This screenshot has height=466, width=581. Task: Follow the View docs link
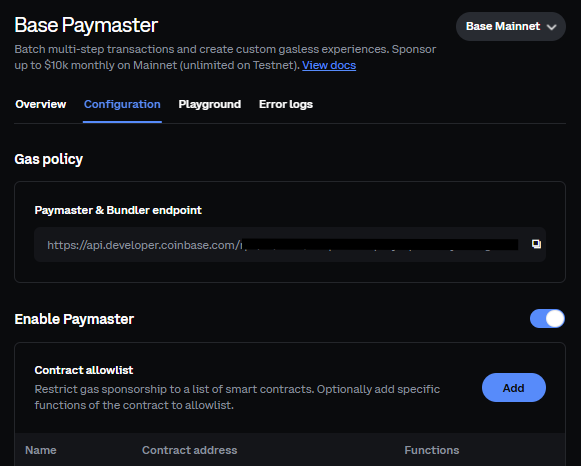coord(329,65)
